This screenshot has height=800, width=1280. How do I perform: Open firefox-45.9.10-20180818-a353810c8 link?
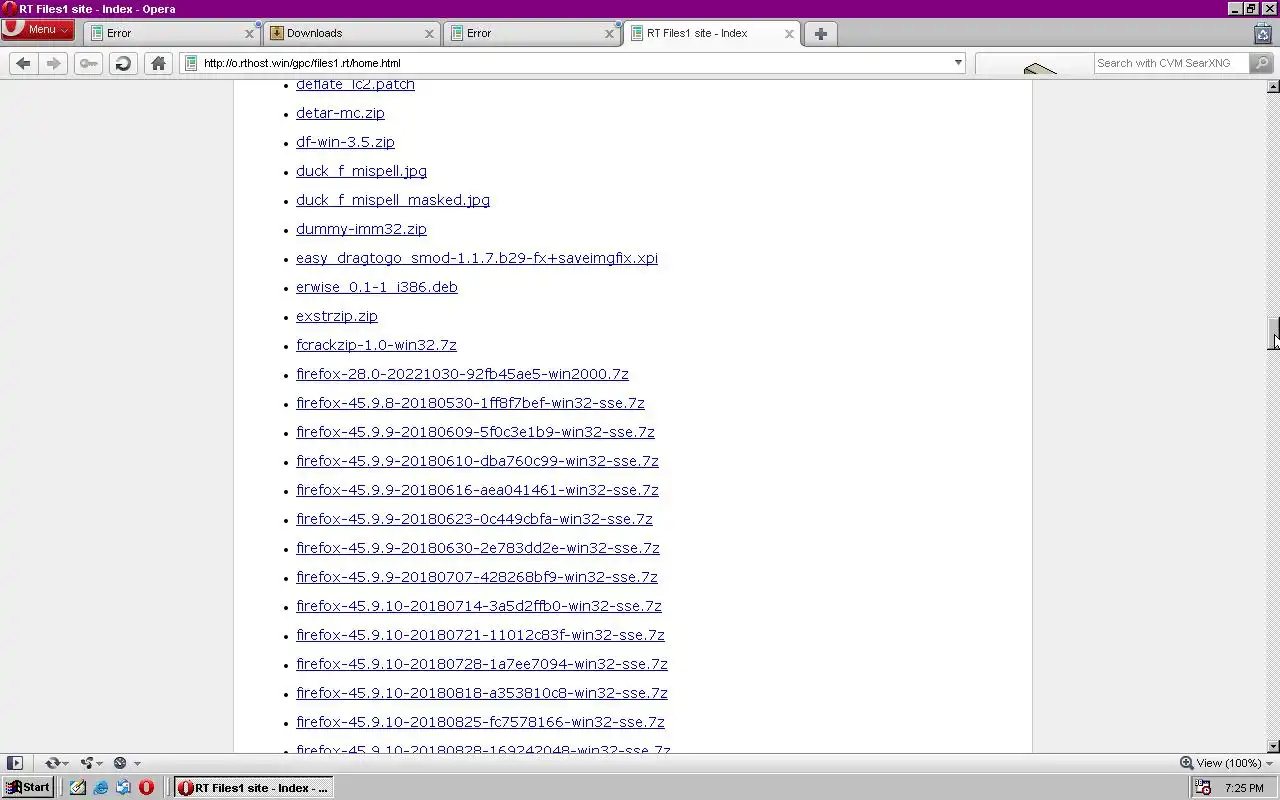point(482,693)
